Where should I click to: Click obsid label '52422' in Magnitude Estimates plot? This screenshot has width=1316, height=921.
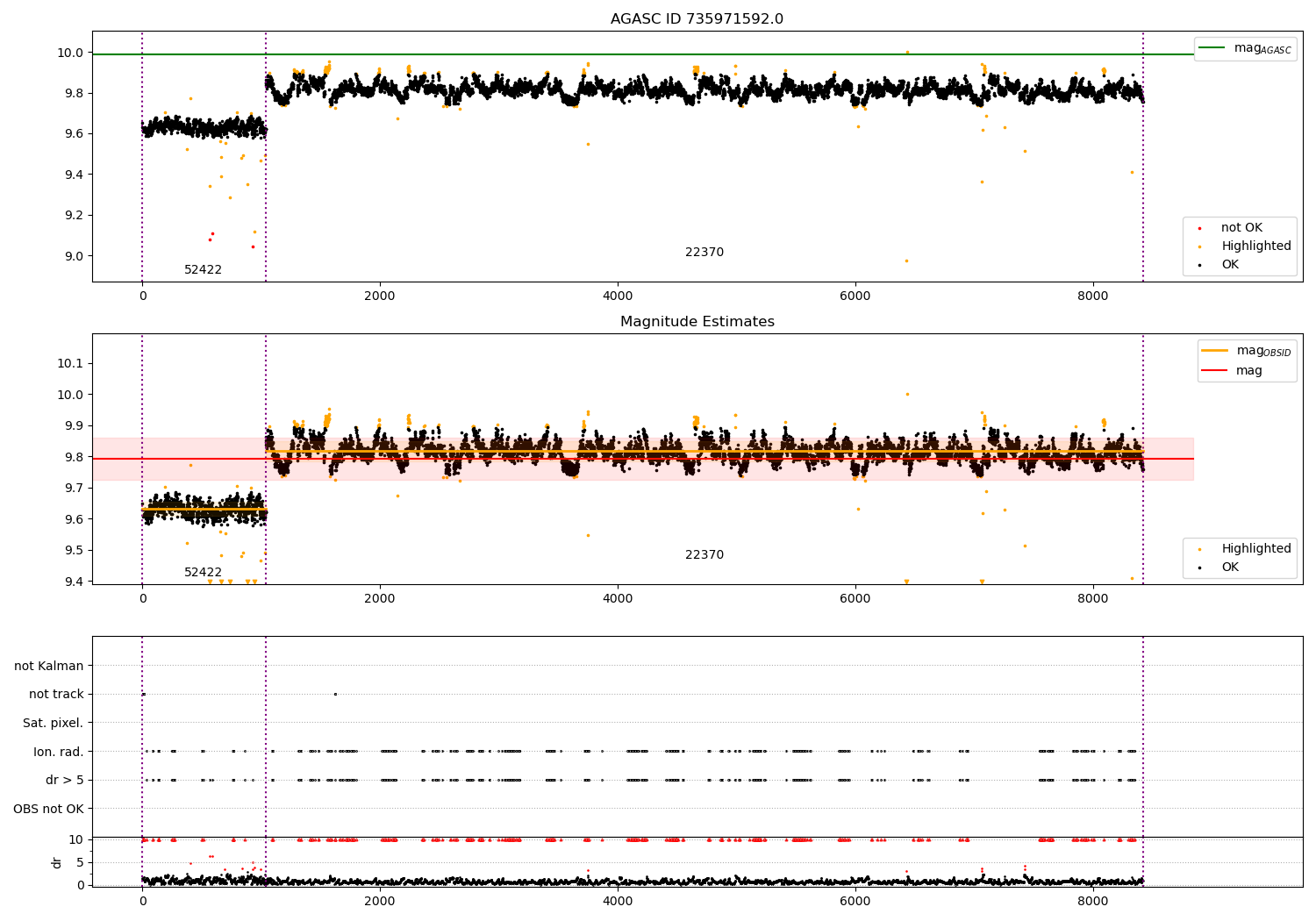coord(203,573)
